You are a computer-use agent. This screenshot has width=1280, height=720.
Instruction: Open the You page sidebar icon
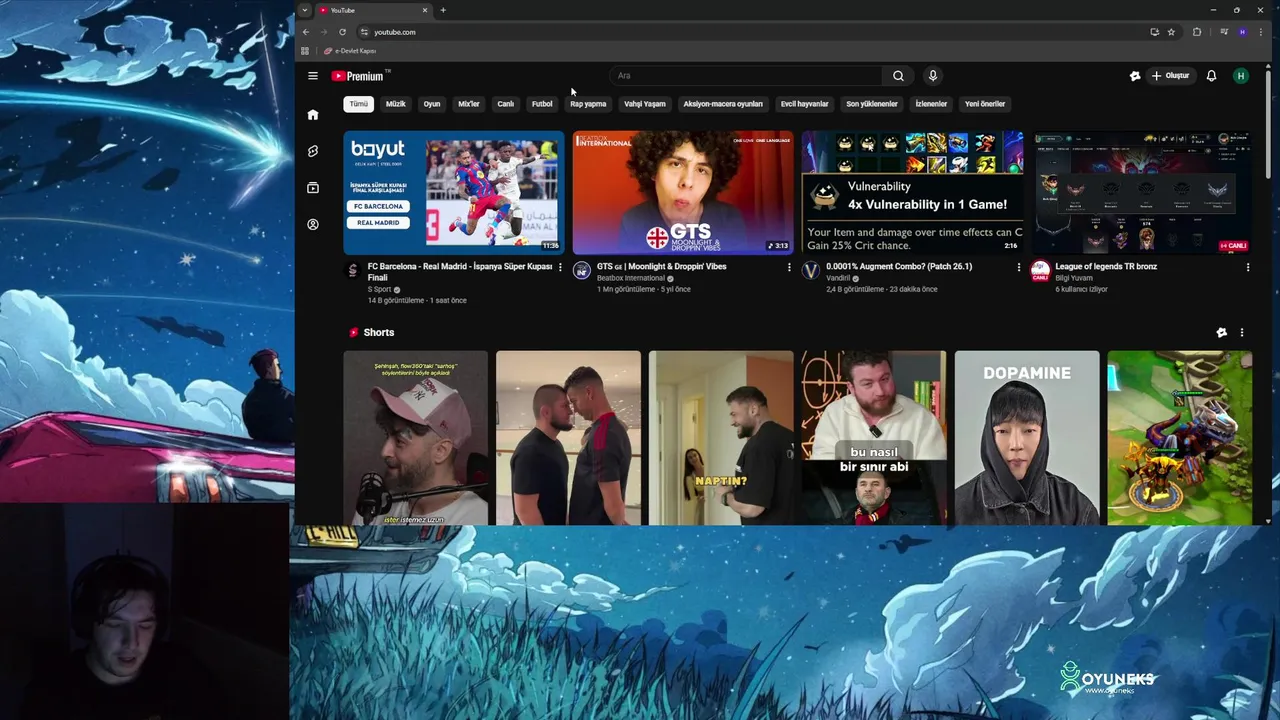point(313,225)
